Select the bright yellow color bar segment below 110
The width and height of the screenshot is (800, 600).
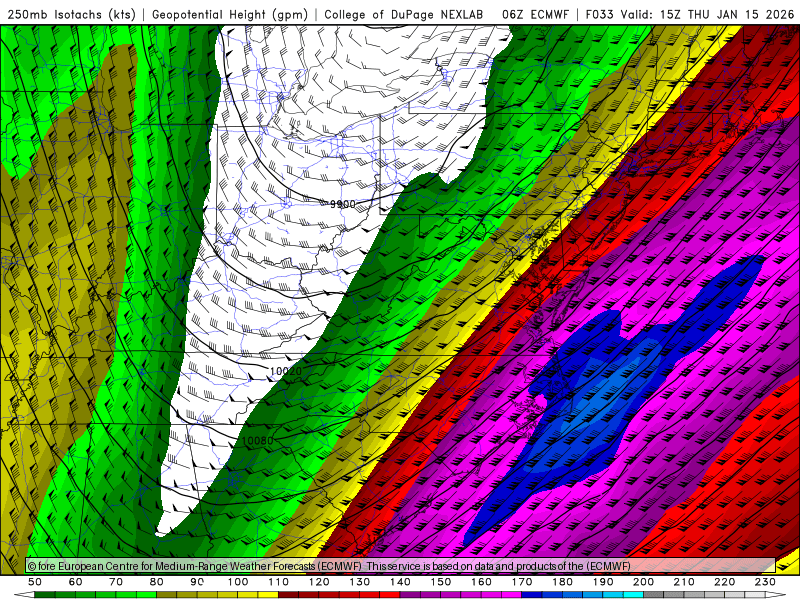(268, 595)
